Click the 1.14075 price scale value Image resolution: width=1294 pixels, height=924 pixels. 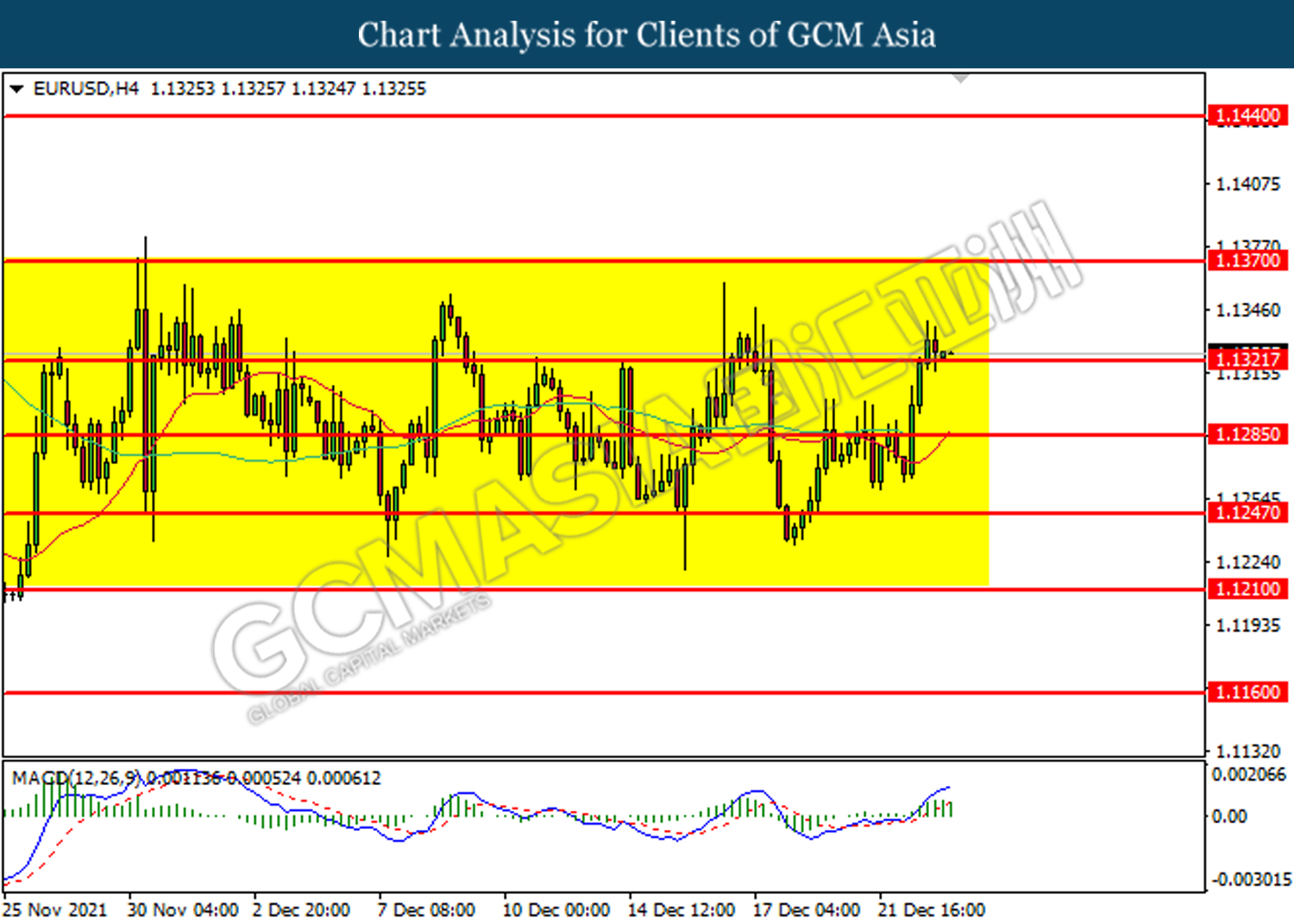point(1247,184)
